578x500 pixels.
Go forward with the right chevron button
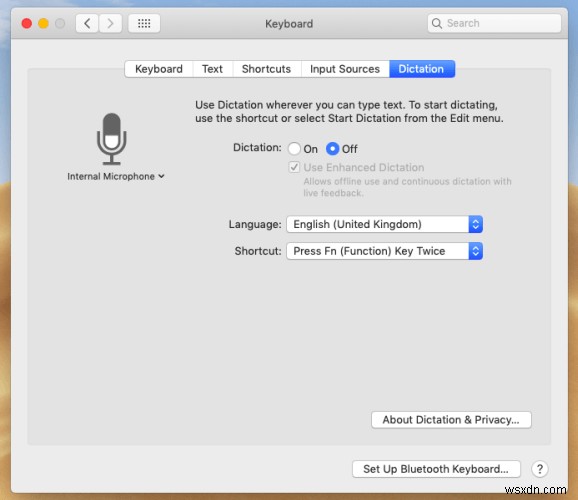[110, 24]
